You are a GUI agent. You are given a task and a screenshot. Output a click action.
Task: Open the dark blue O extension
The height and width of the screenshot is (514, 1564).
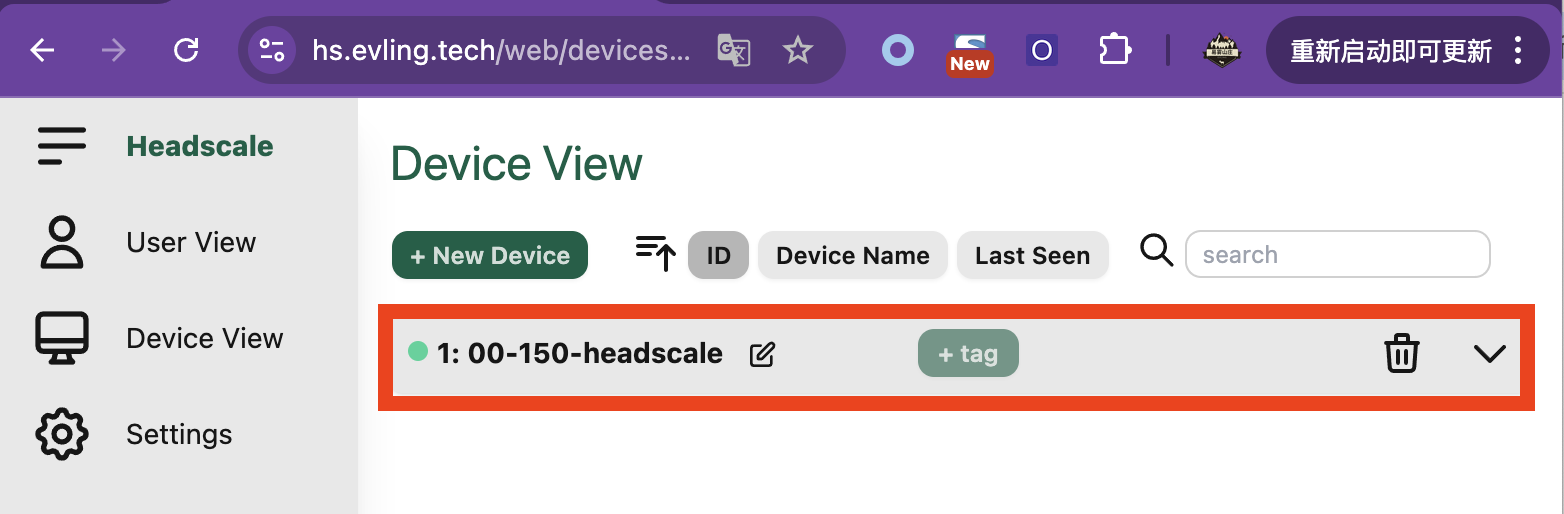1042,50
